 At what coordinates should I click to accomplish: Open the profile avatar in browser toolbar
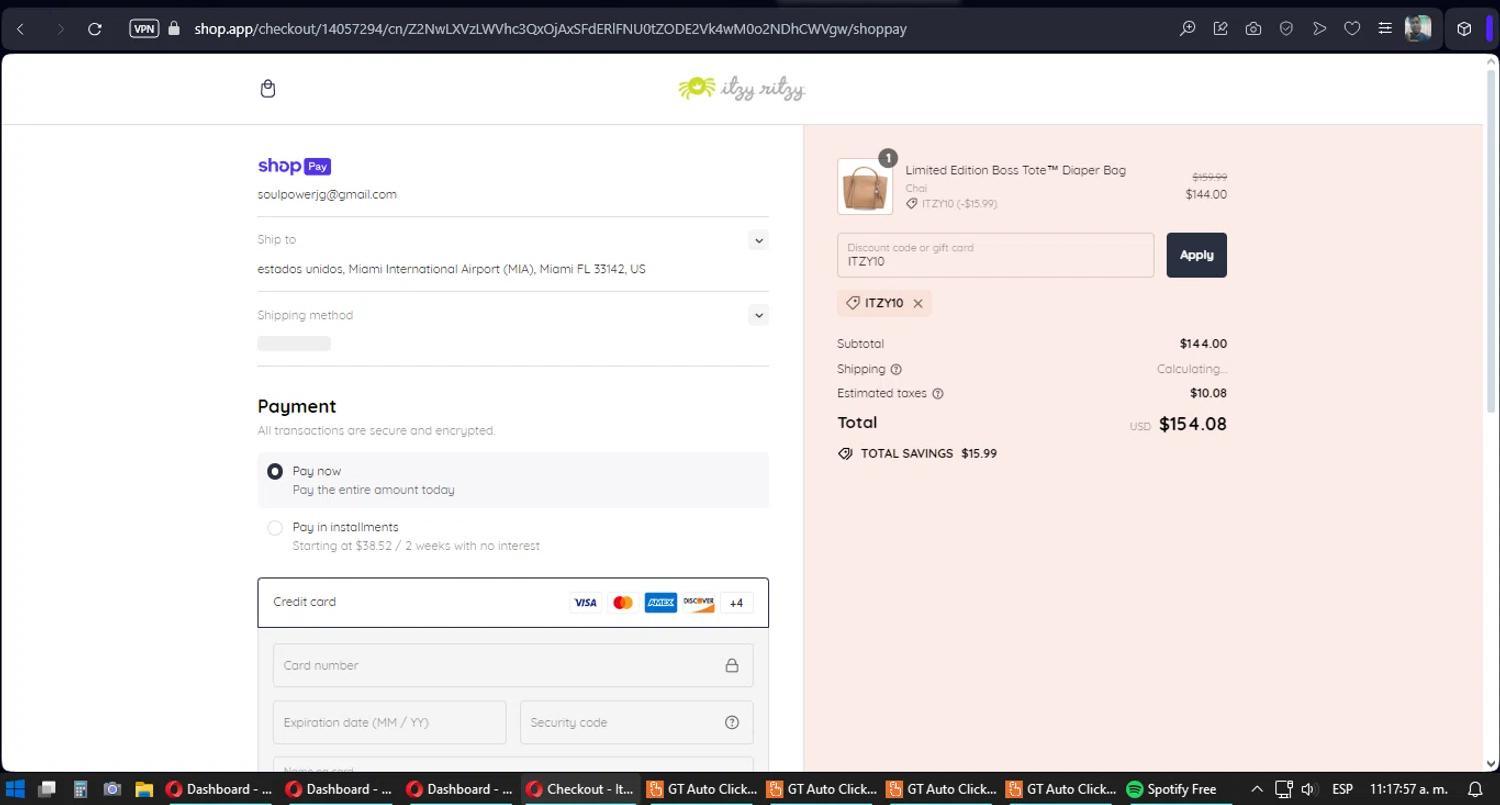(x=1418, y=29)
